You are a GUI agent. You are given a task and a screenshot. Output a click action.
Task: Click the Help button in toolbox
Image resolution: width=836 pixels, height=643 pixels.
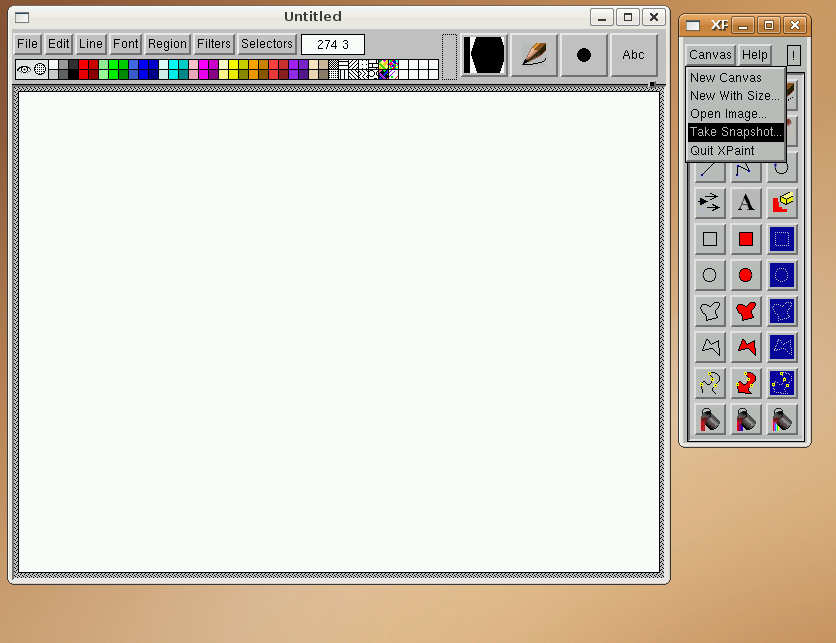(x=755, y=55)
